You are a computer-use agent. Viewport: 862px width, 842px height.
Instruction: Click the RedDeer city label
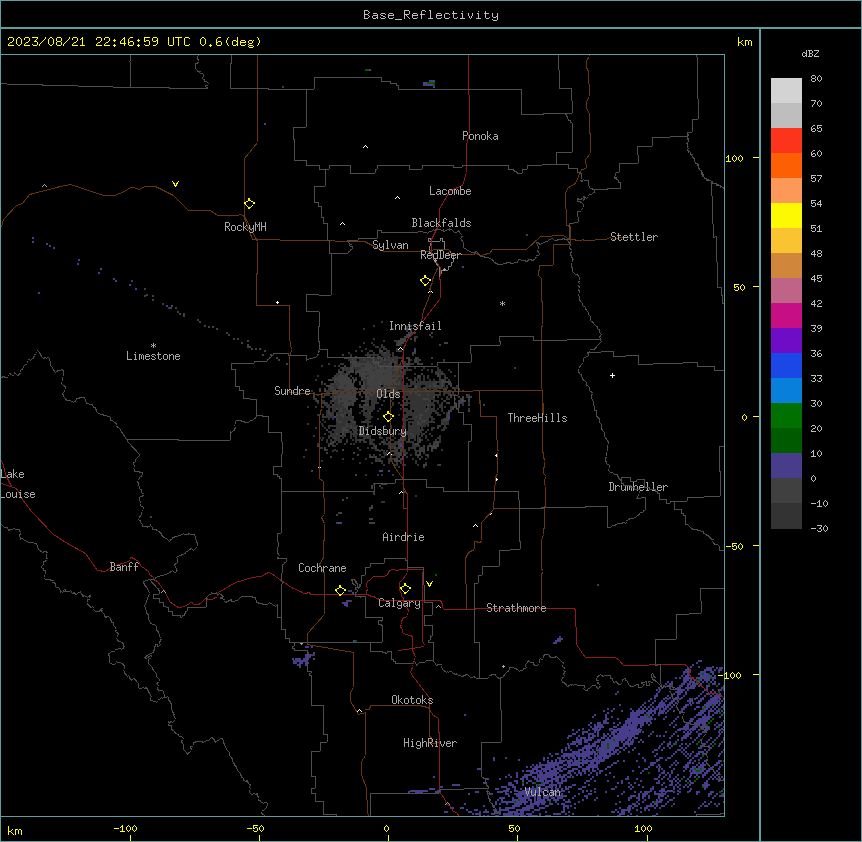tap(440, 255)
